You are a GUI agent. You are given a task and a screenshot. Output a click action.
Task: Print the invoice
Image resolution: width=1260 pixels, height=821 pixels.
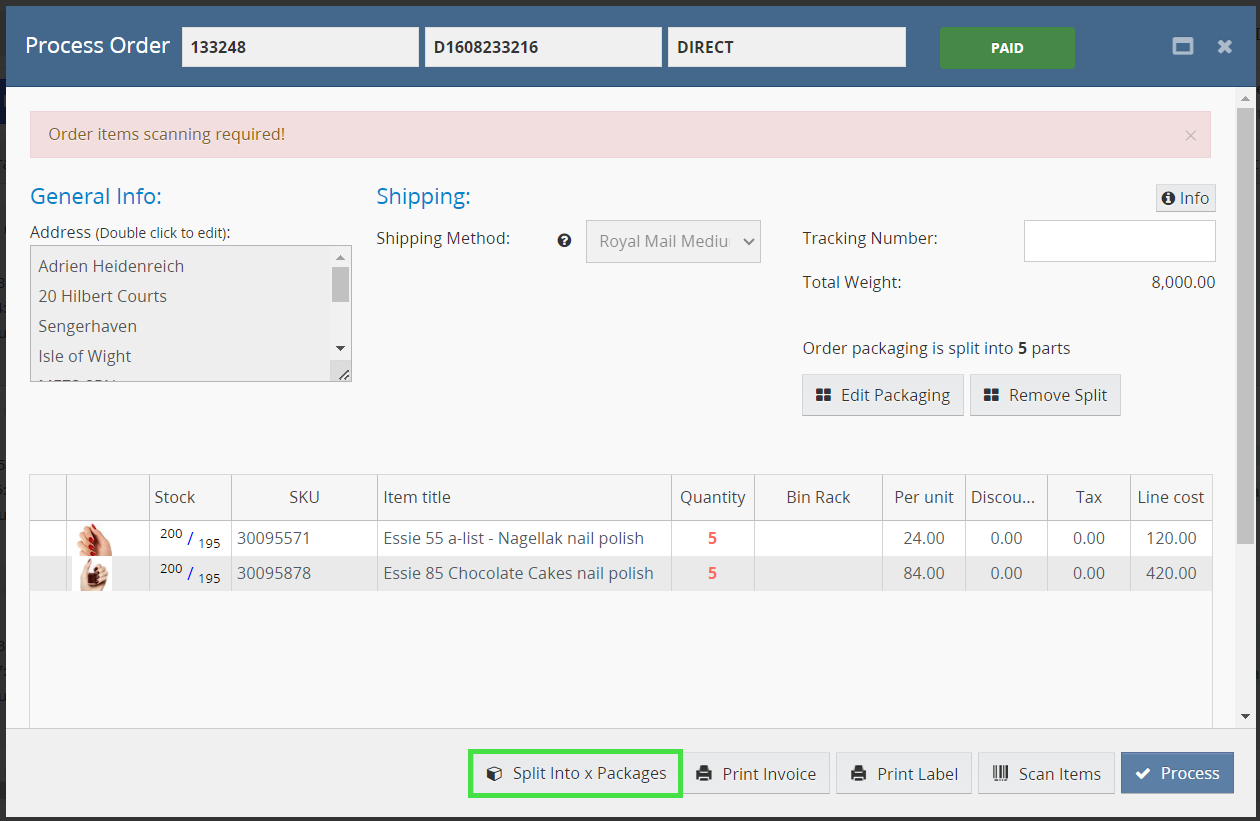(757, 773)
